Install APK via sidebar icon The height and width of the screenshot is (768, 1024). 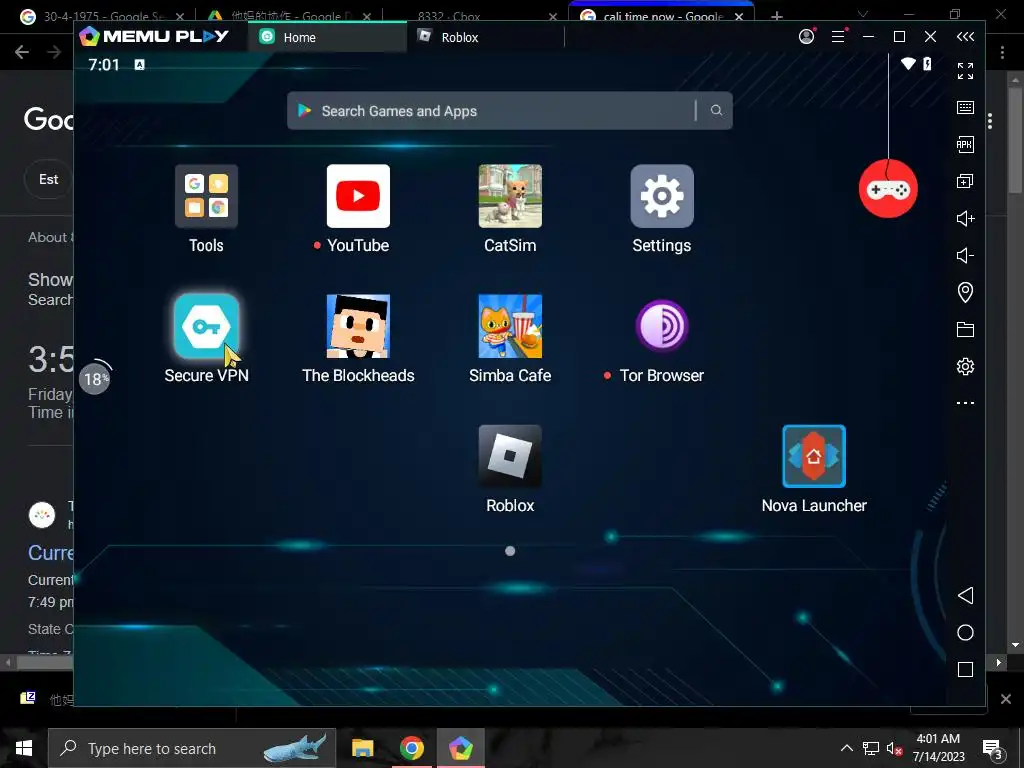[x=965, y=144]
